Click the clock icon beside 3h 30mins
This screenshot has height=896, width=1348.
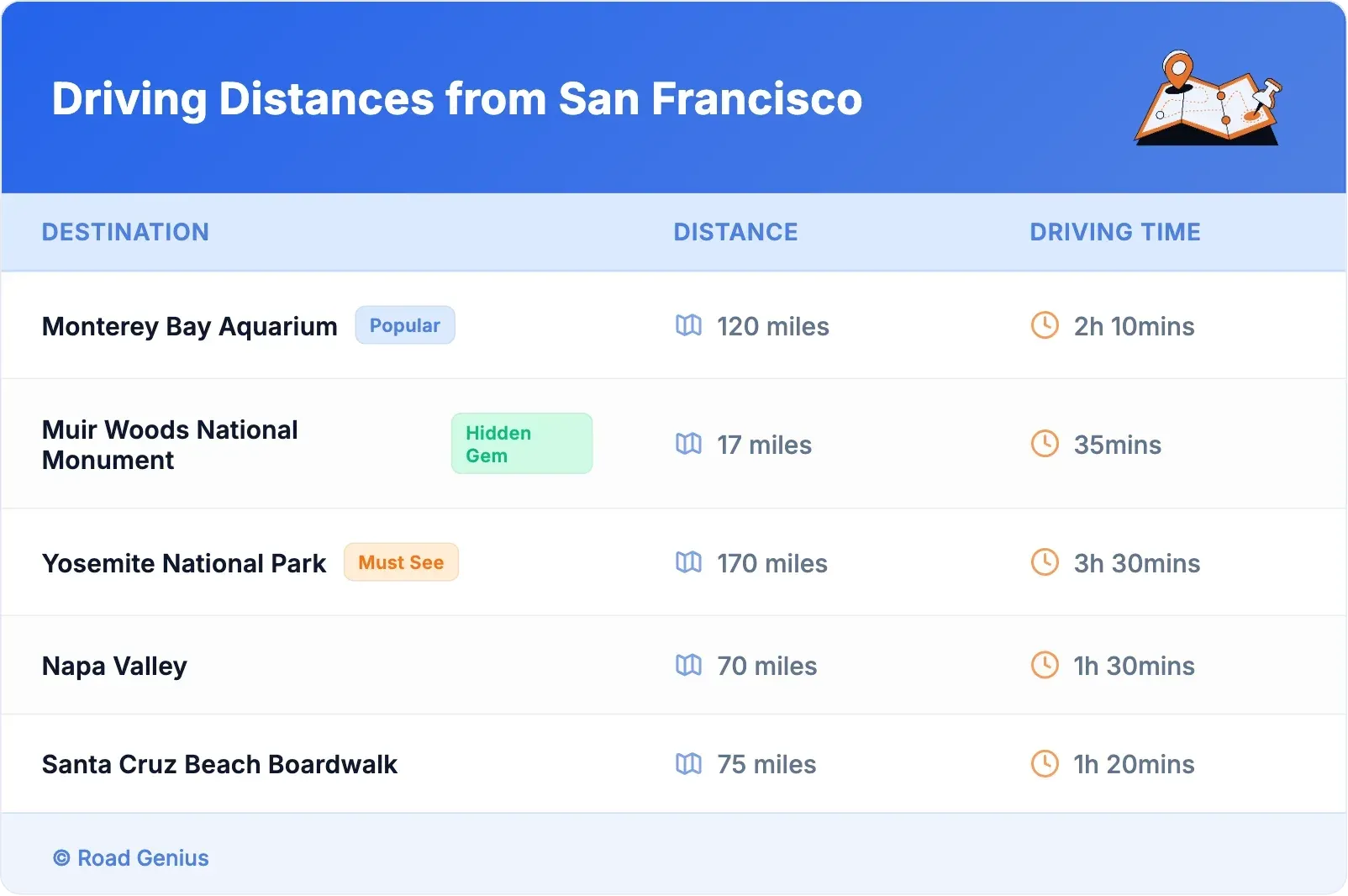[1045, 562]
